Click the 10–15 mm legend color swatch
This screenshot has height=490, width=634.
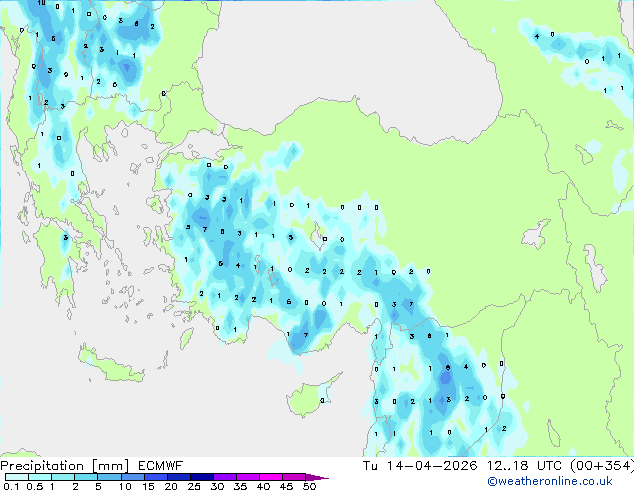click(132, 477)
